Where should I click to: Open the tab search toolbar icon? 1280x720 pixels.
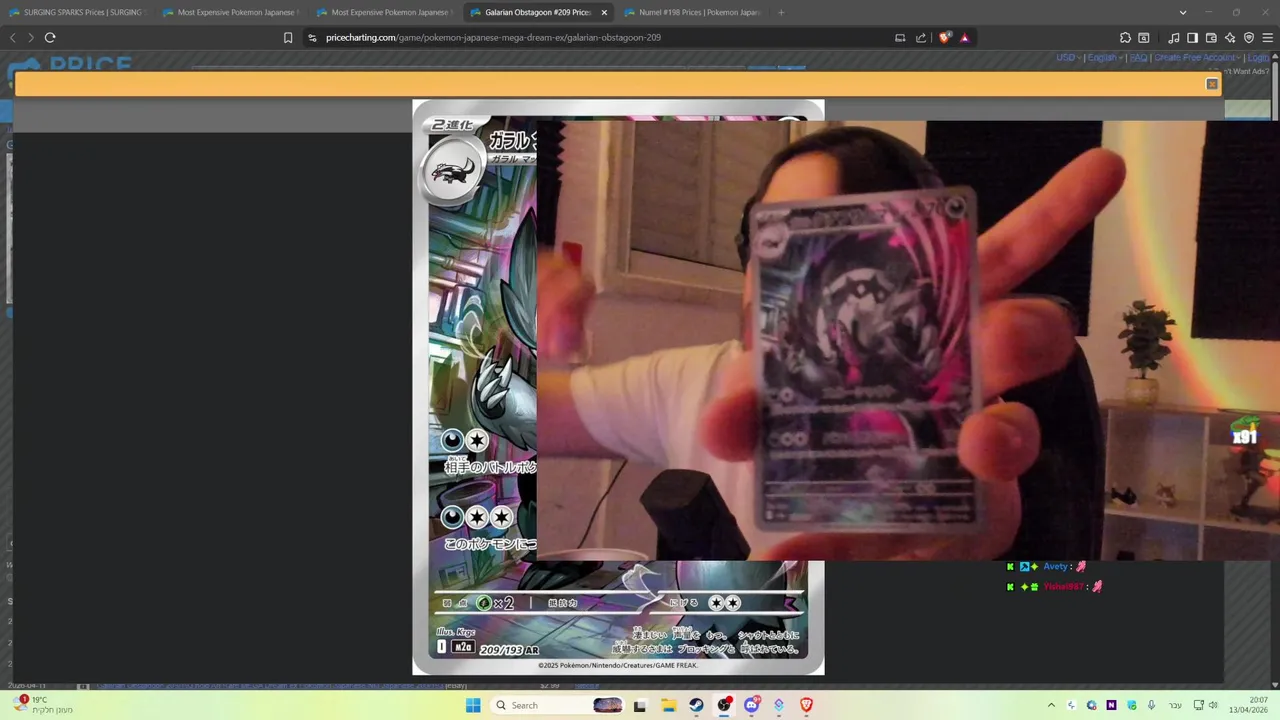(x=1144, y=38)
